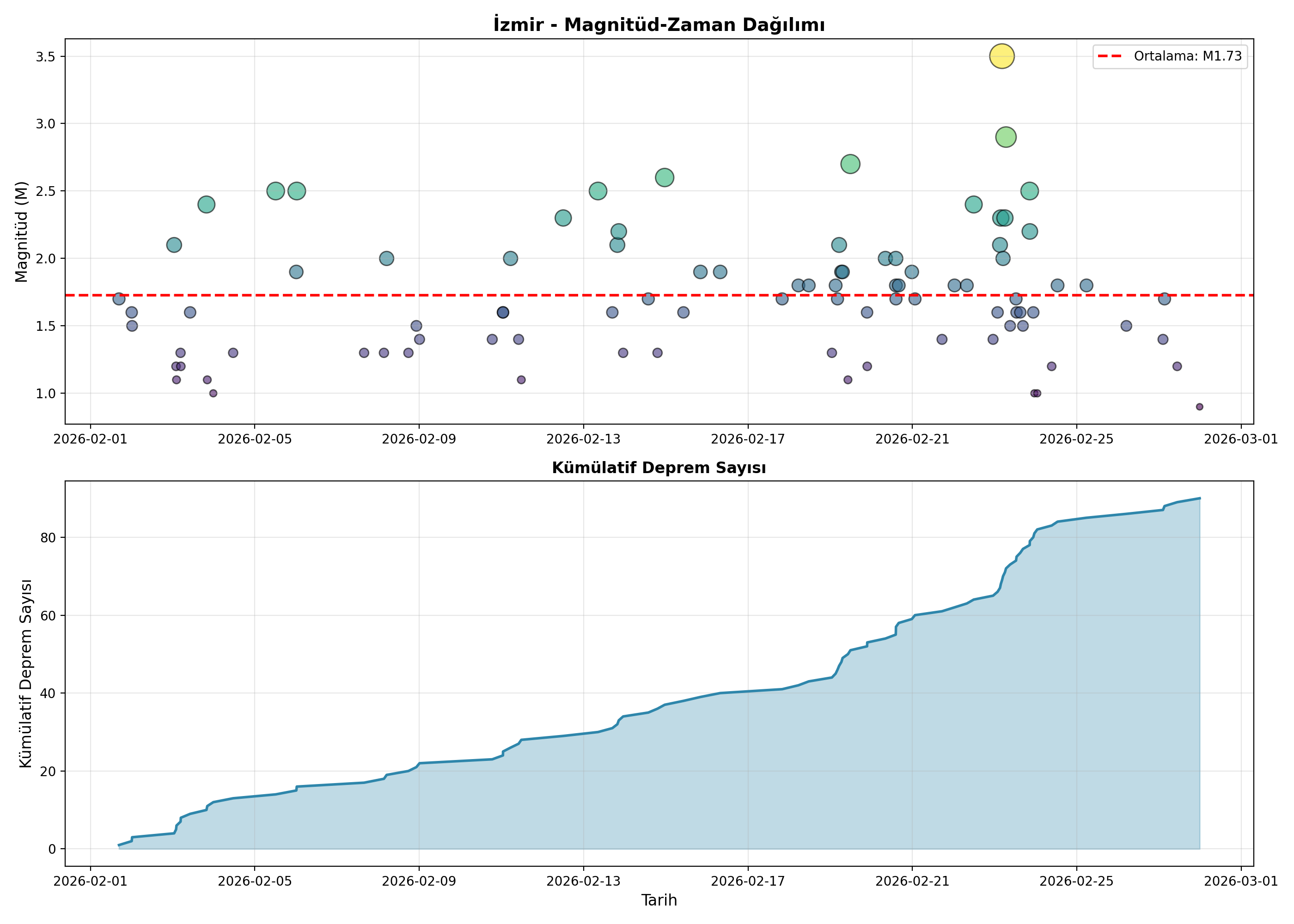Screen dimensions: 1294x924
Task: Click "2026-02-13" under the cumulative chart
Action: pos(583,881)
